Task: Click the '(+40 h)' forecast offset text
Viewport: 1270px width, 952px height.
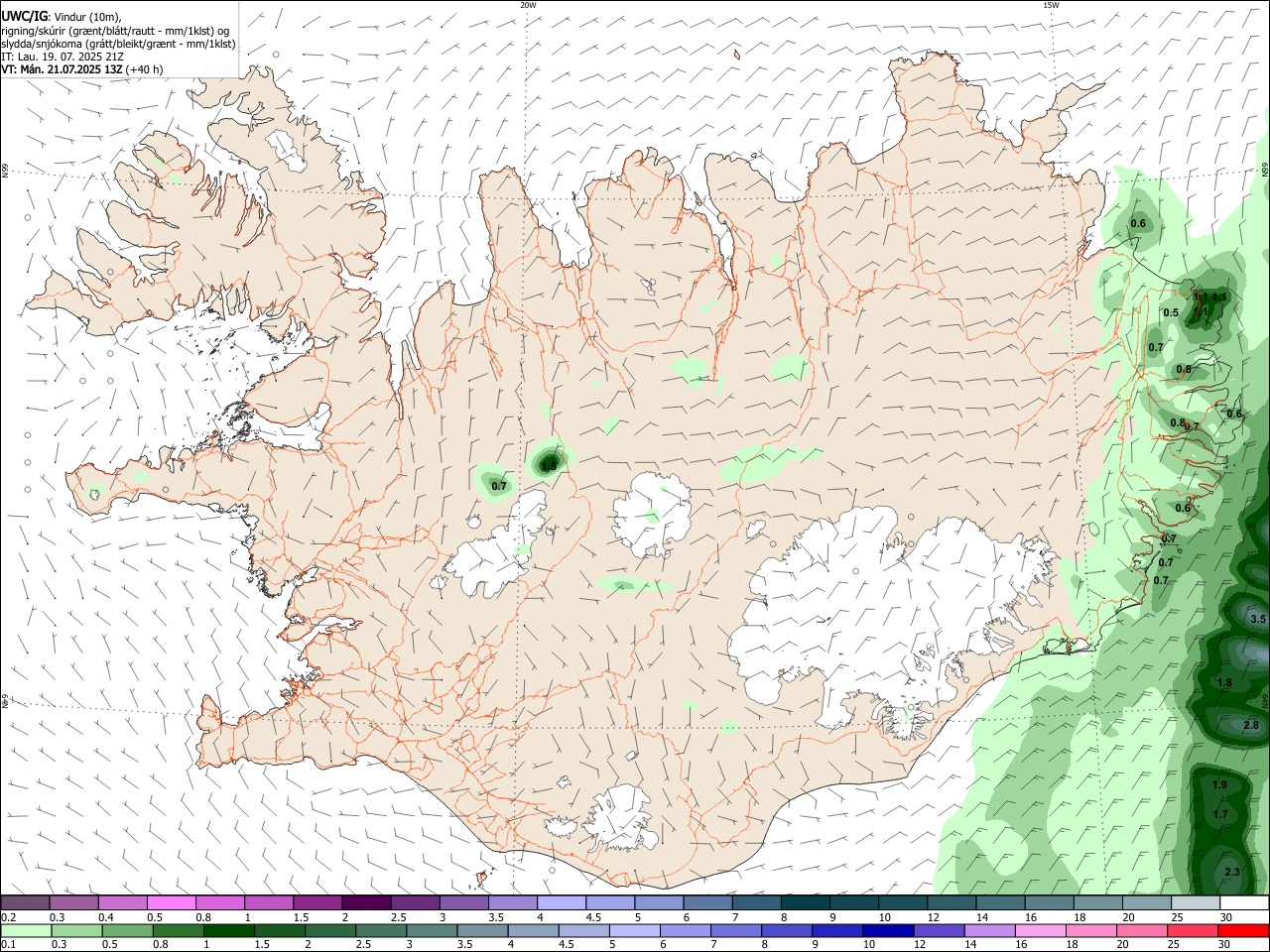Action: (145, 69)
